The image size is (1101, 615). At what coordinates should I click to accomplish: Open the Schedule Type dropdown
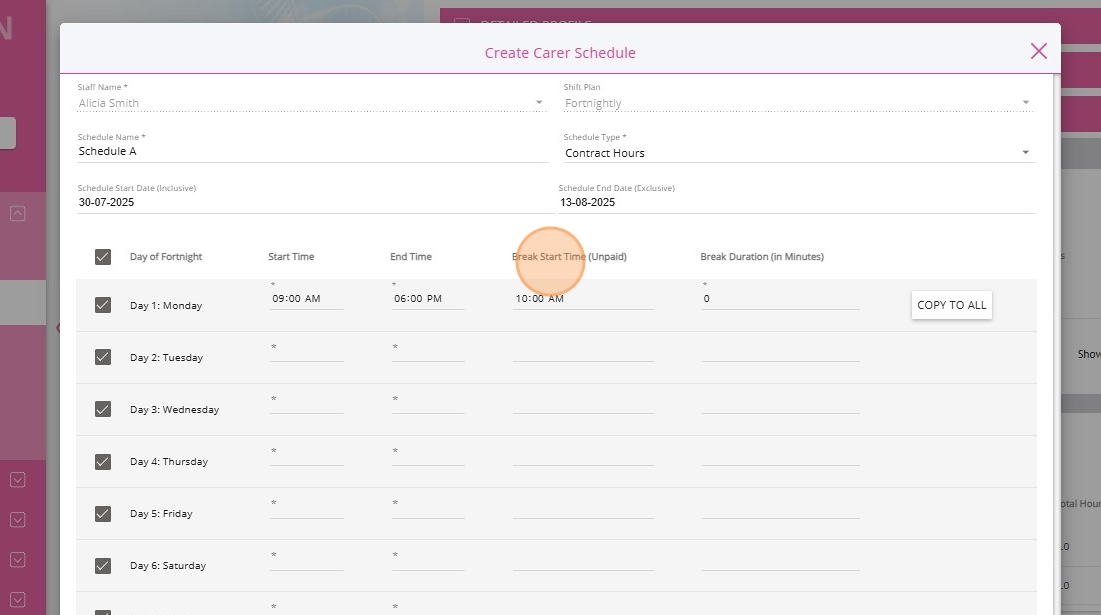(798, 153)
